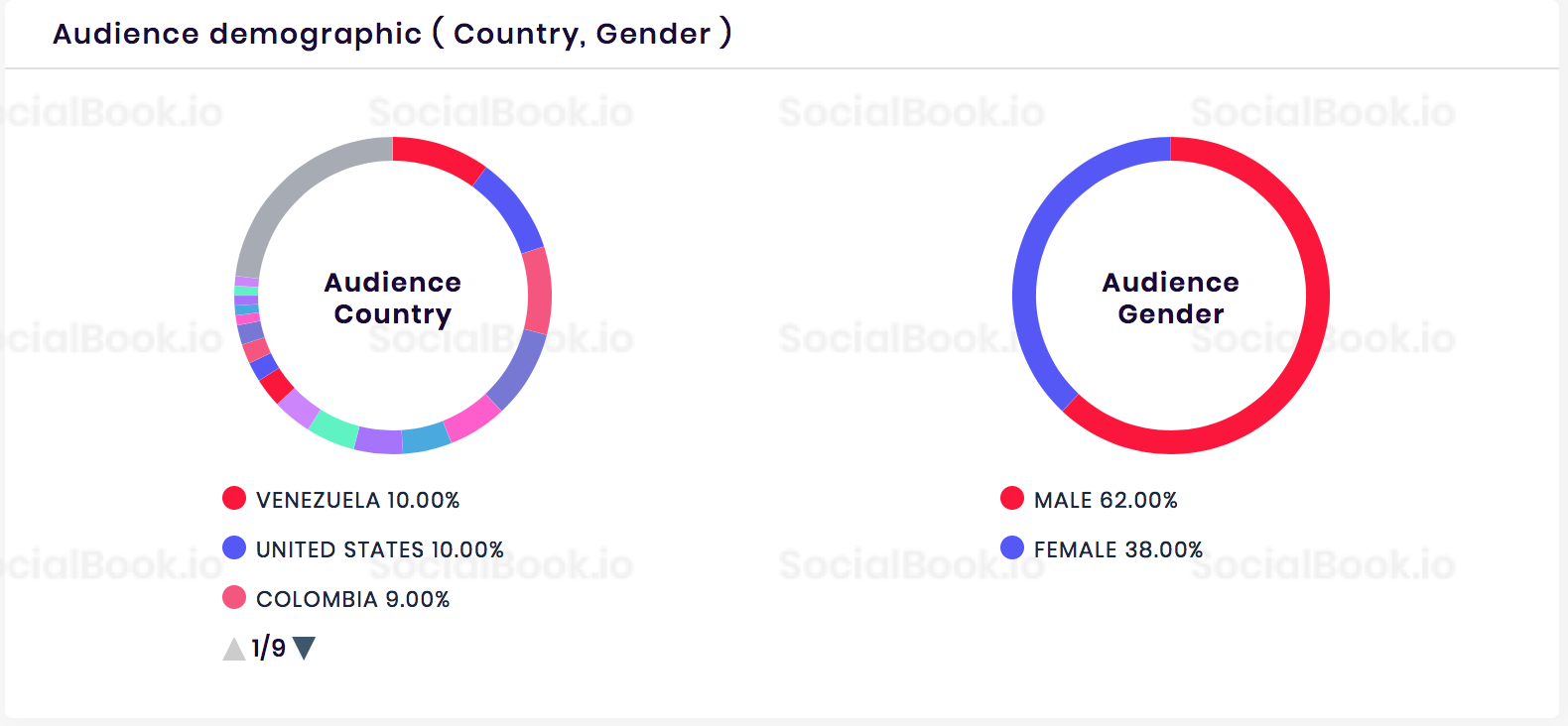1568x726 pixels.
Task: Click the Audience demographic section title
Action: [392, 34]
